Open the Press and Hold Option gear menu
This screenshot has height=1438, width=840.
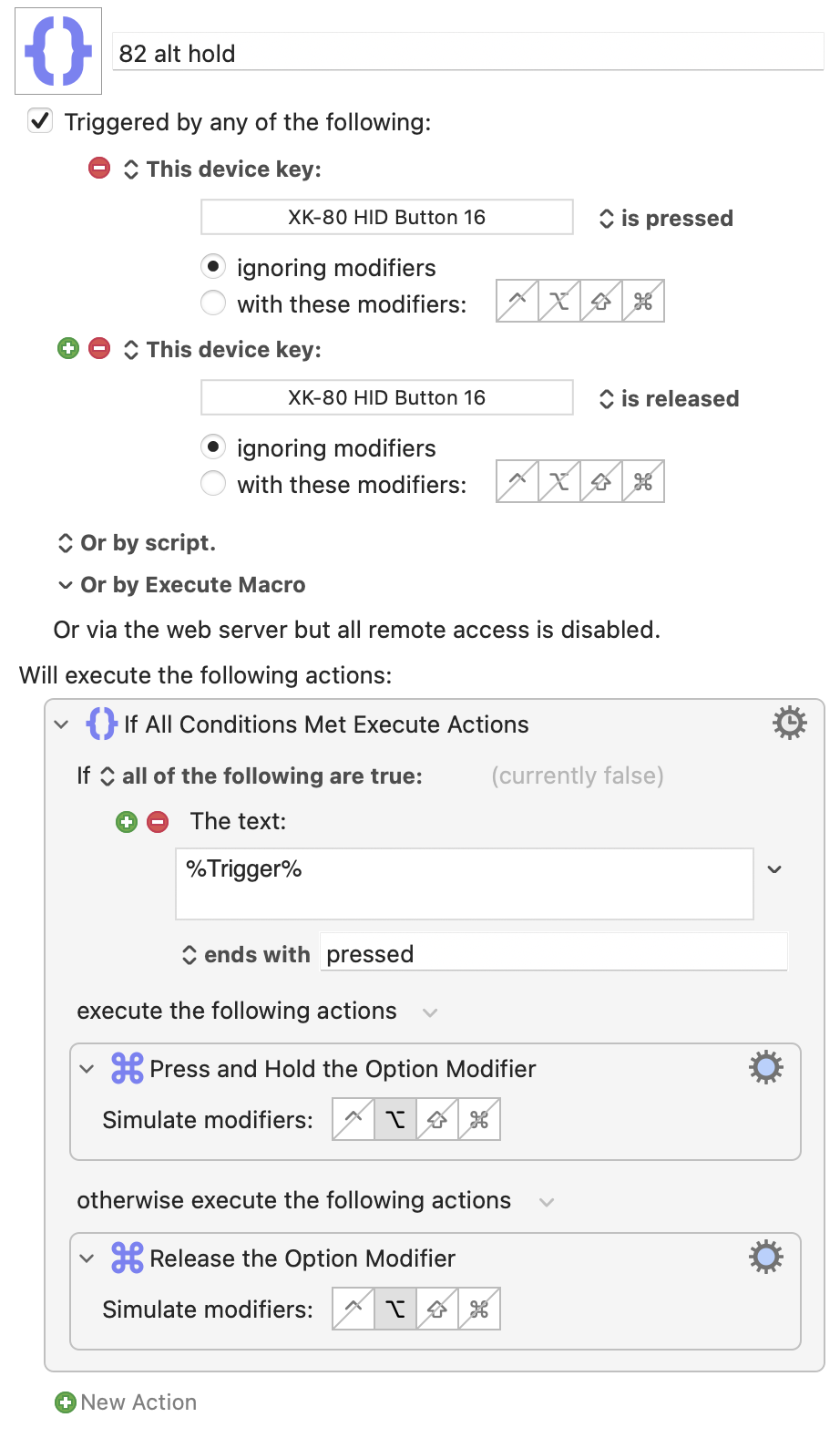click(x=766, y=1067)
